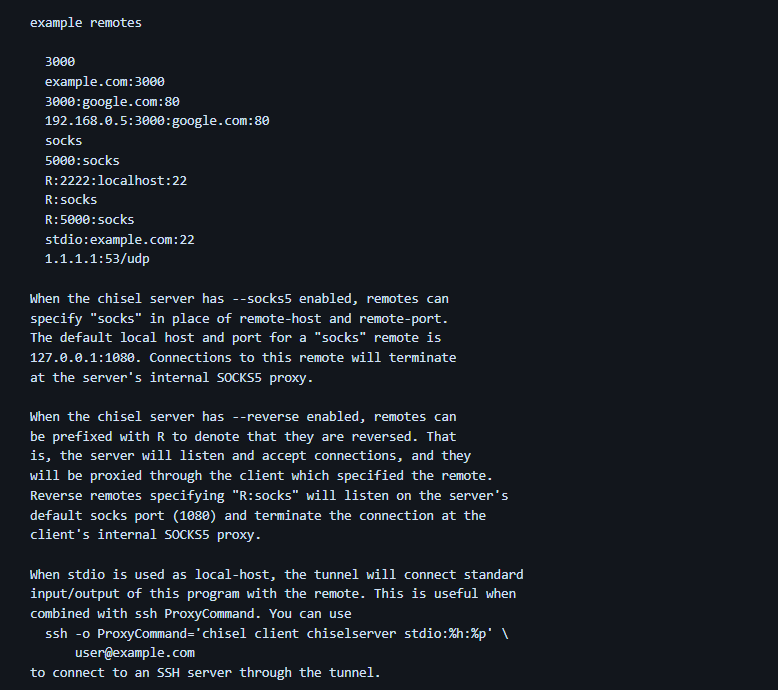Click the standalone "3000" remote example
The width and height of the screenshot is (778, 690).
[60, 61]
